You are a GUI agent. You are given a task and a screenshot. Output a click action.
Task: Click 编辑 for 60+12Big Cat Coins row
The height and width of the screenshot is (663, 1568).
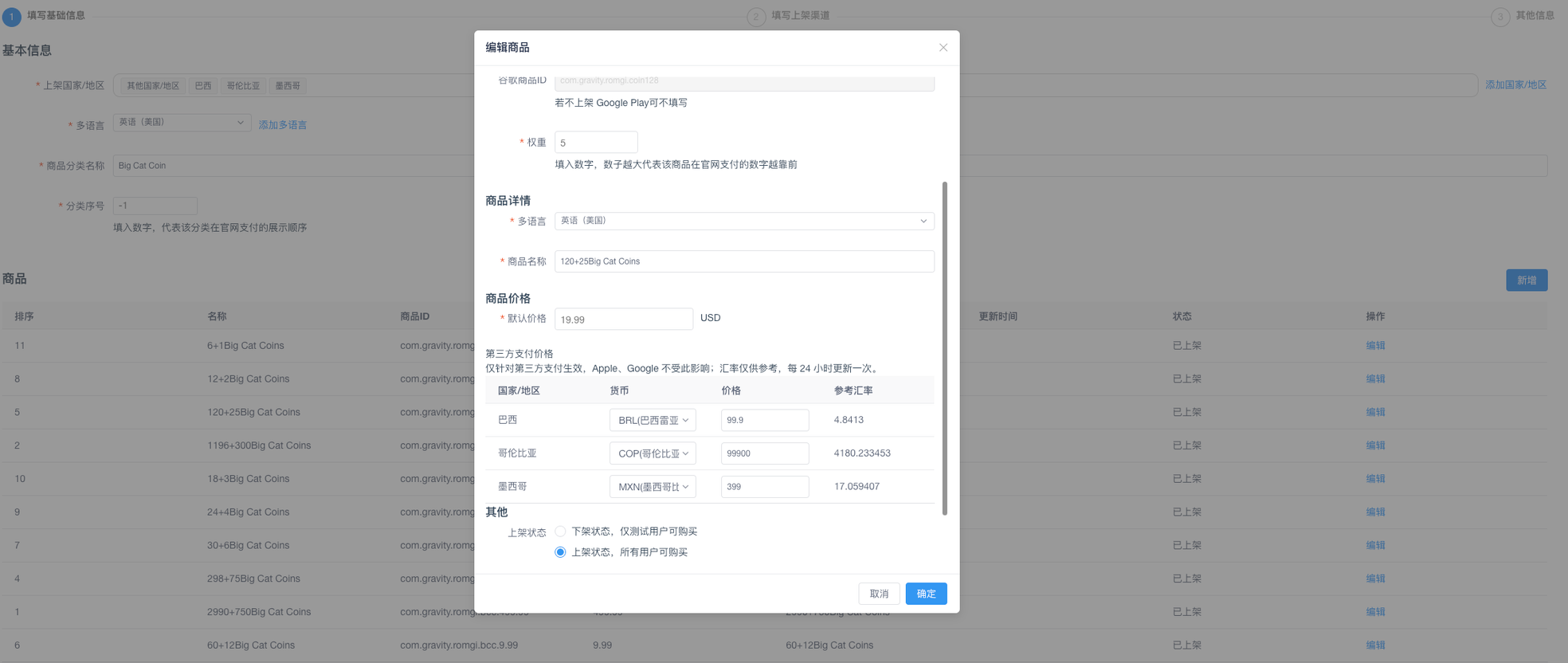pos(1375,645)
